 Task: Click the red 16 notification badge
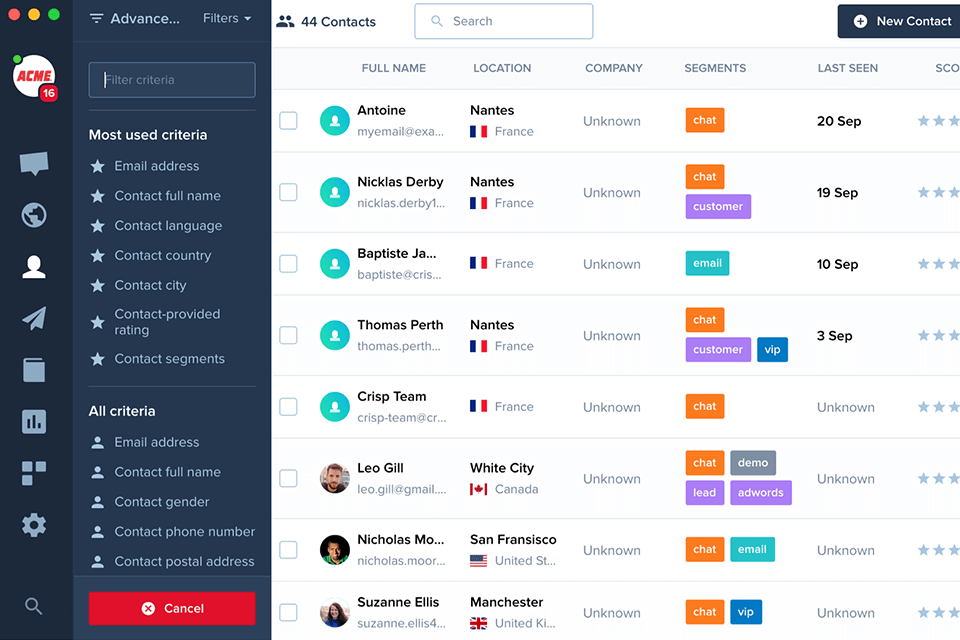(48, 94)
